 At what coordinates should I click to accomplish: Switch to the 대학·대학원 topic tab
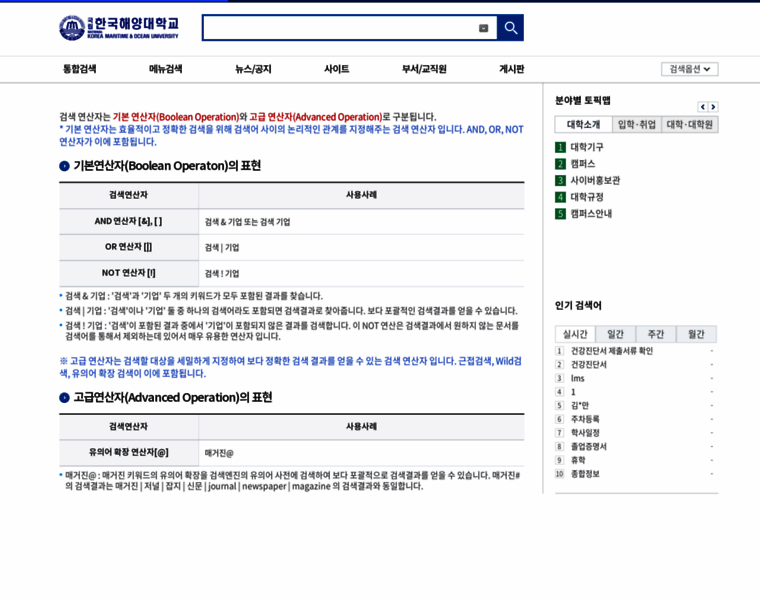pos(689,125)
